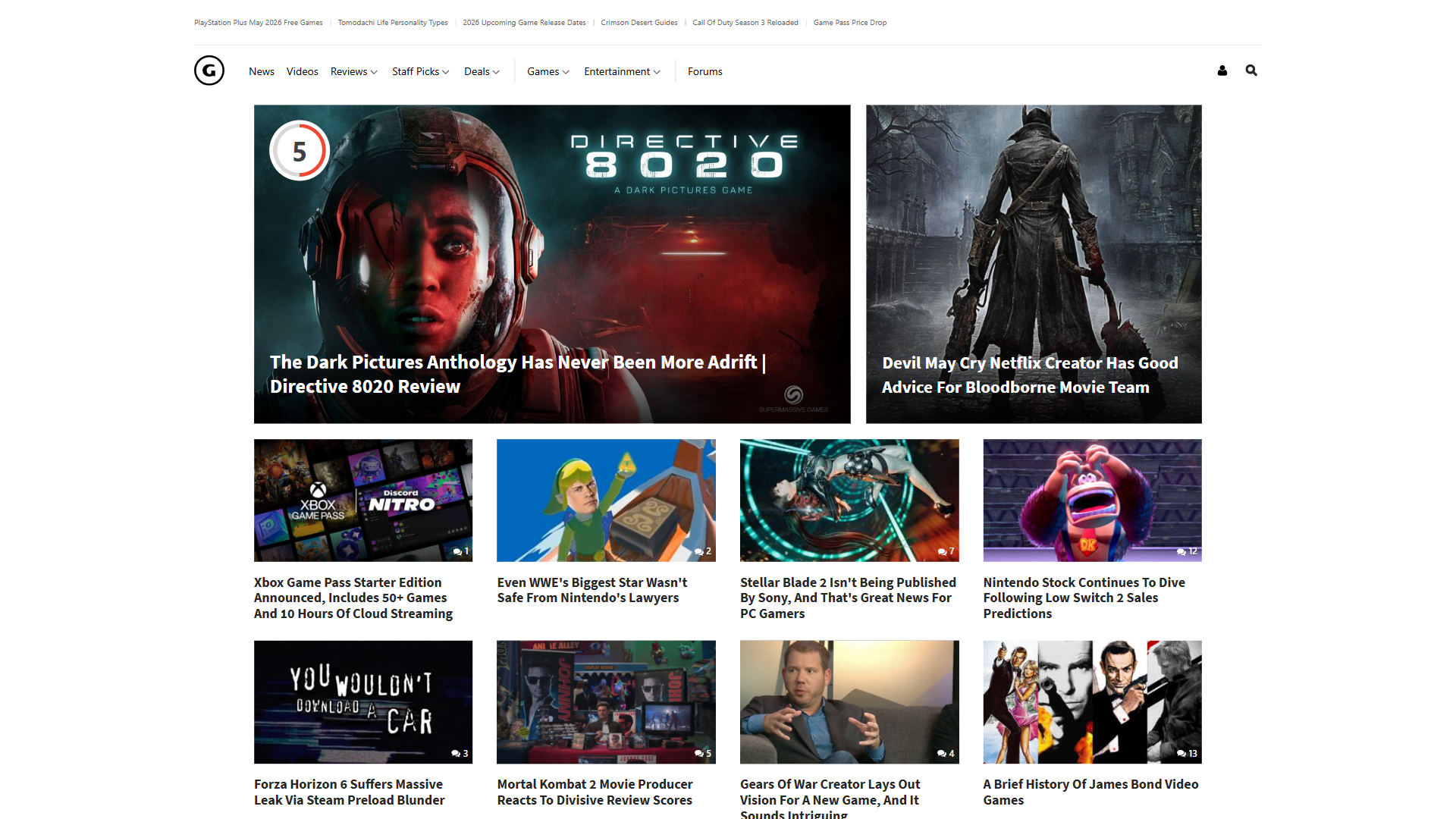
Task: Open comments on Gears Of War thumbnail
Action: (946, 753)
